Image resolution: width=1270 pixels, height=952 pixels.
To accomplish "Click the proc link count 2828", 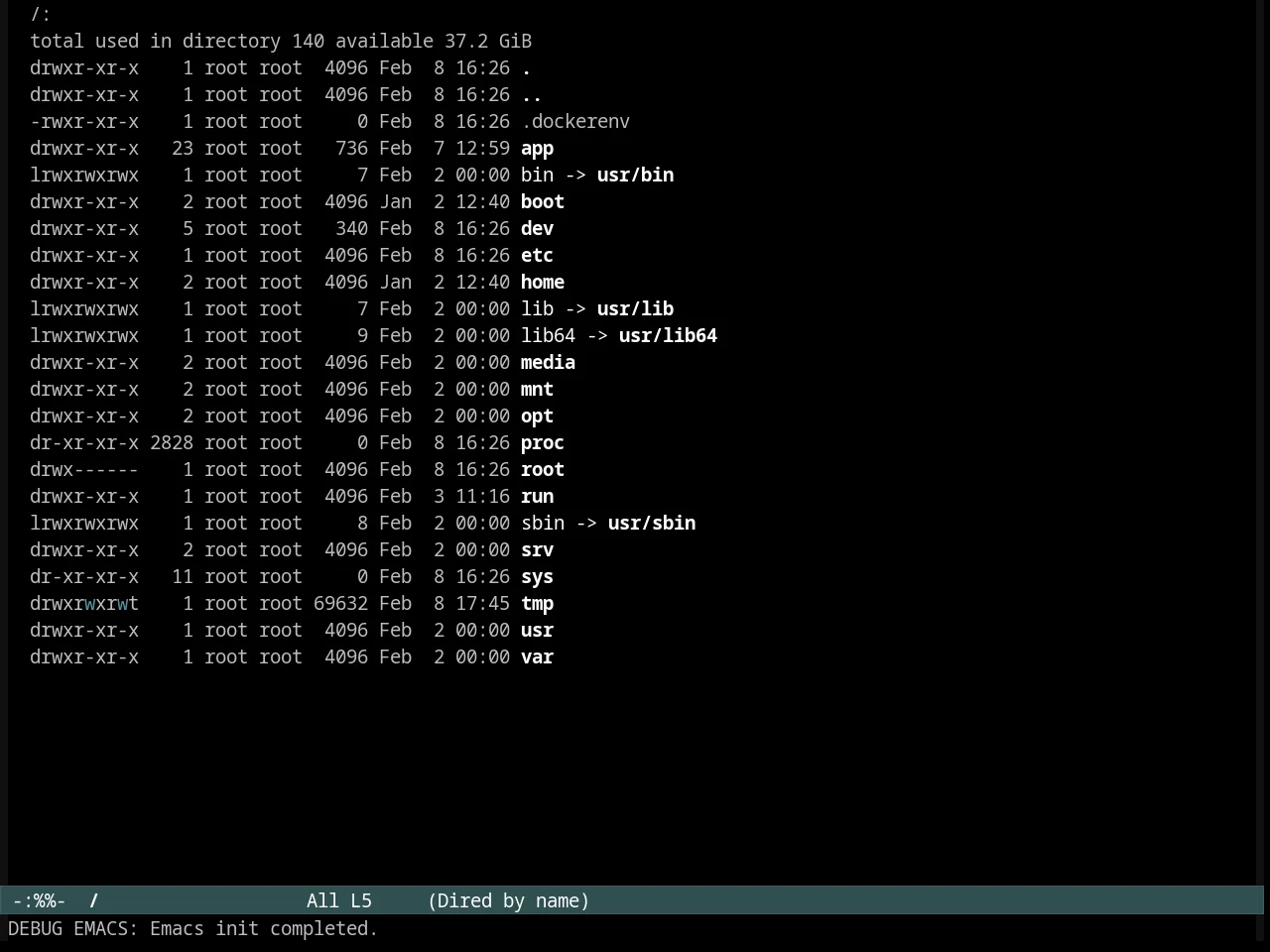I will coord(172,443).
